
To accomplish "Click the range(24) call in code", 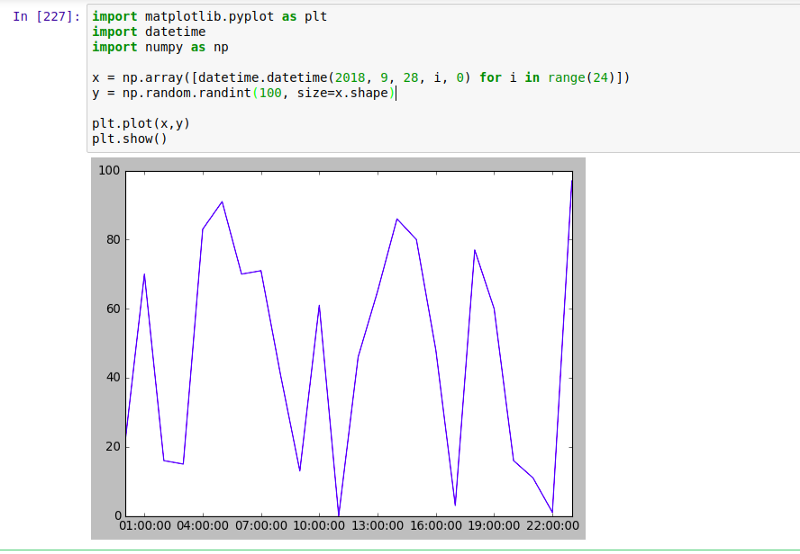I will coord(582,78).
